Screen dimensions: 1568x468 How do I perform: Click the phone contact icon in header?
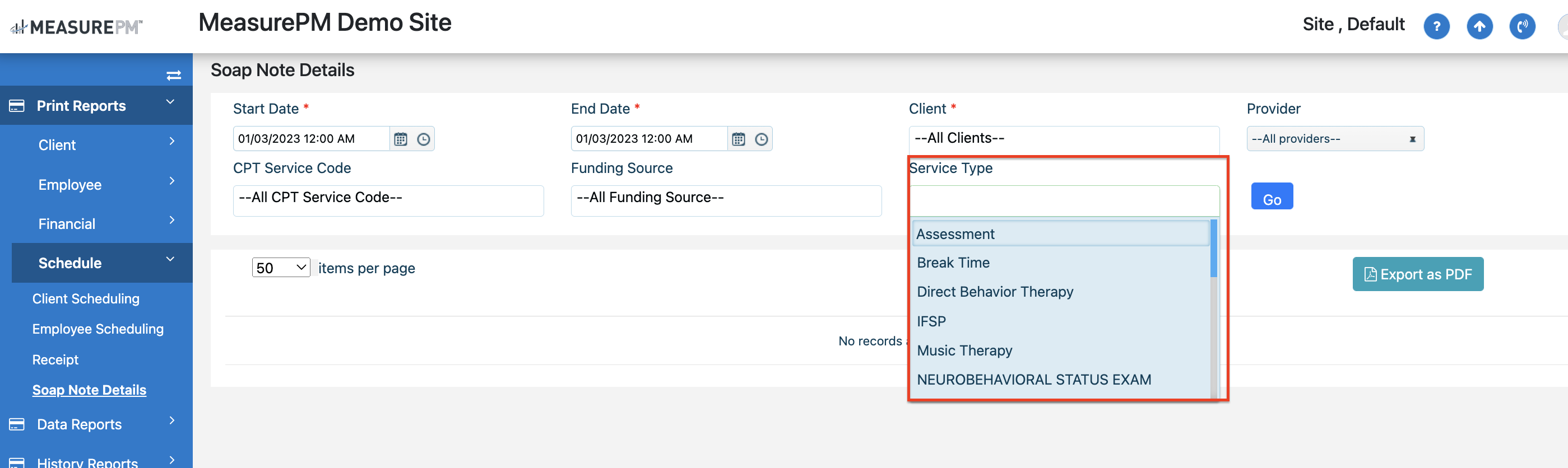tap(1523, 26)
